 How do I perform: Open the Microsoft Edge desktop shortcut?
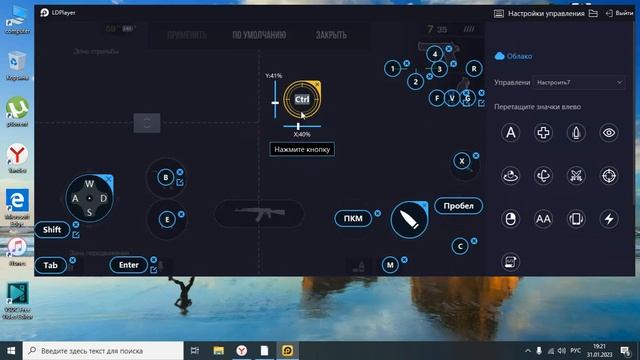click(17, 205)
